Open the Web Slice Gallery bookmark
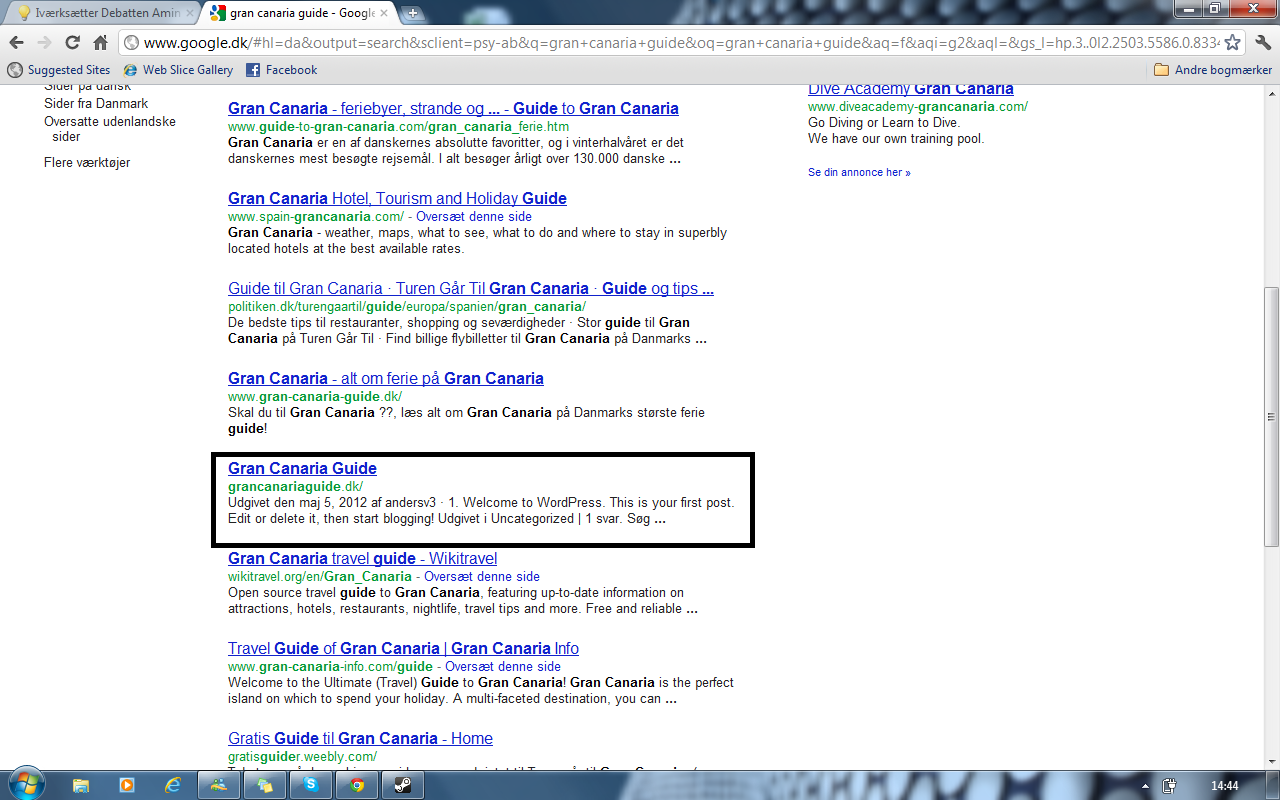Screen dimensions: 1280x800 tap(178, 70)
